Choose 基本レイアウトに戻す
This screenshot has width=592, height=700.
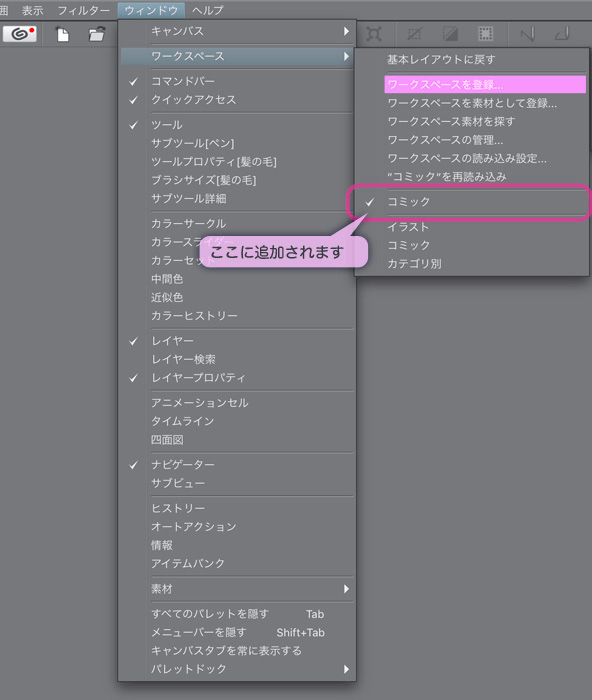tap(471, 59)
